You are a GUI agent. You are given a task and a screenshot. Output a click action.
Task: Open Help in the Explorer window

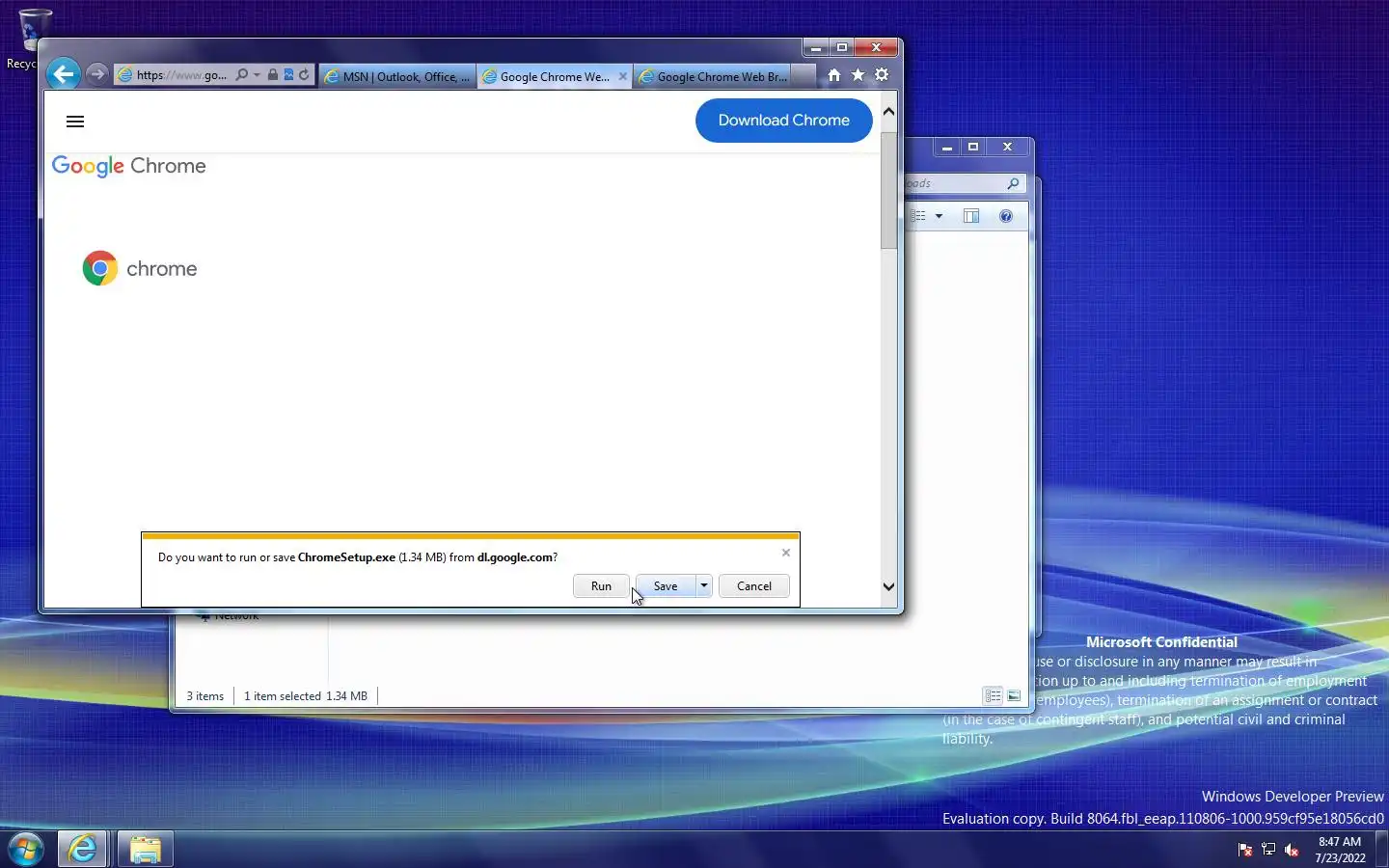click(x=1006, y=216)
